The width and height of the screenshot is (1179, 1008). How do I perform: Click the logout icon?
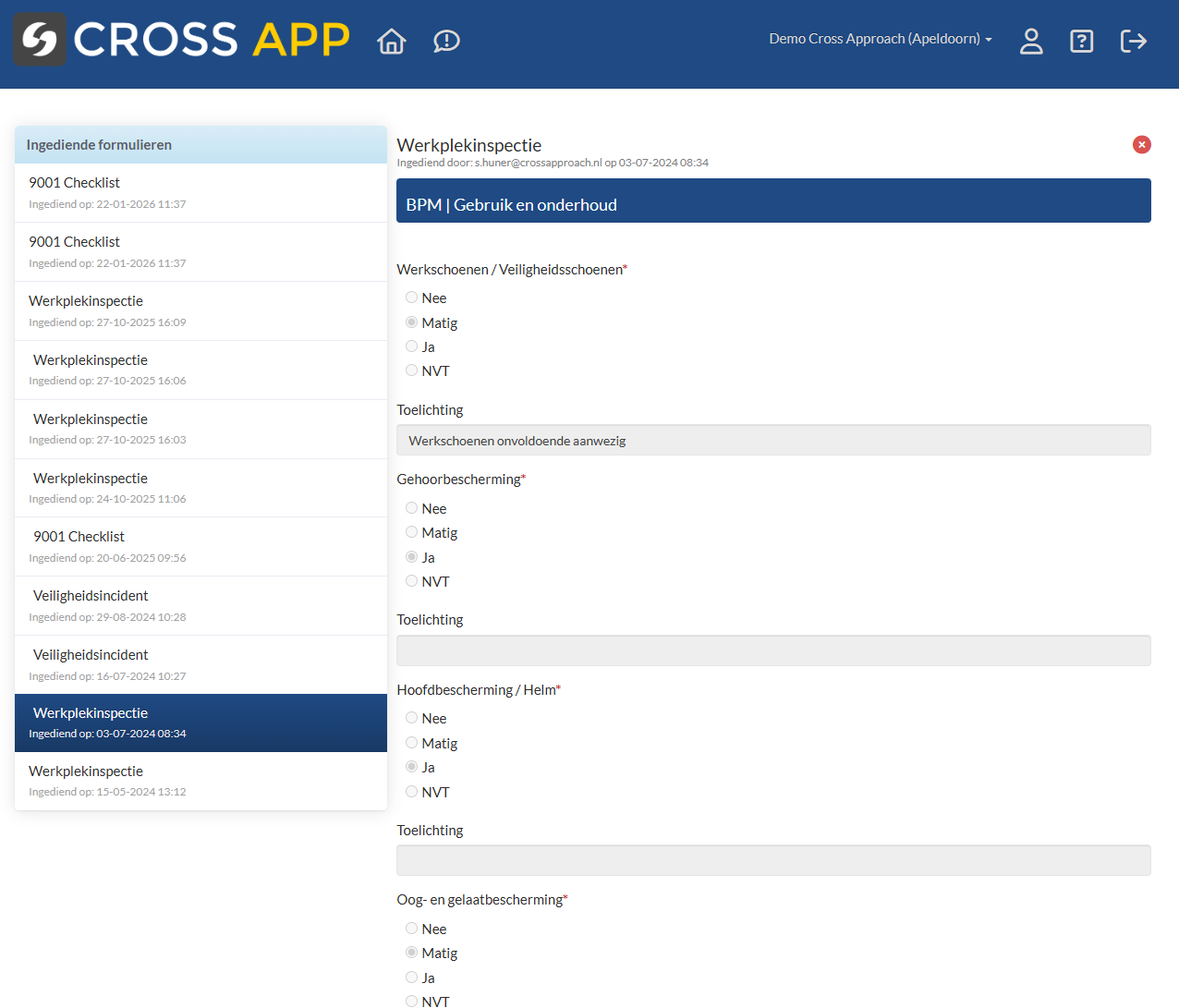click(x=1133, y=41)
